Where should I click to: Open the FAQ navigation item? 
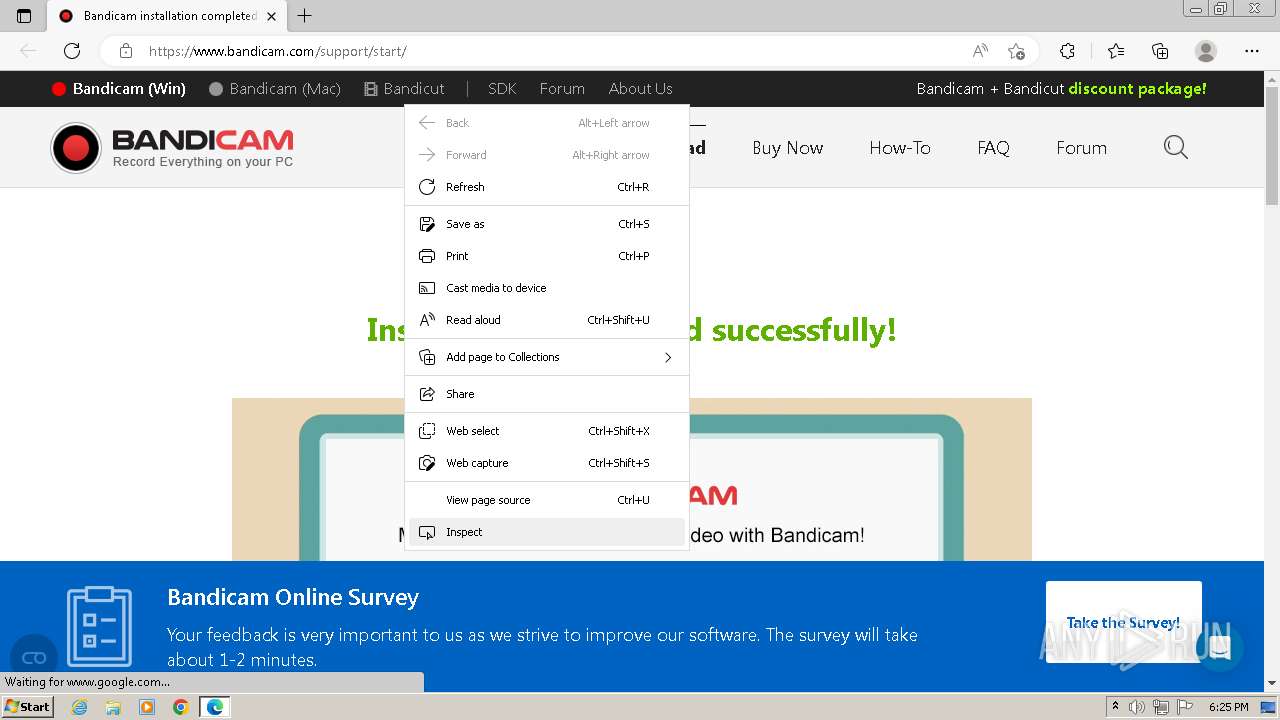click(x=993, y=148)
